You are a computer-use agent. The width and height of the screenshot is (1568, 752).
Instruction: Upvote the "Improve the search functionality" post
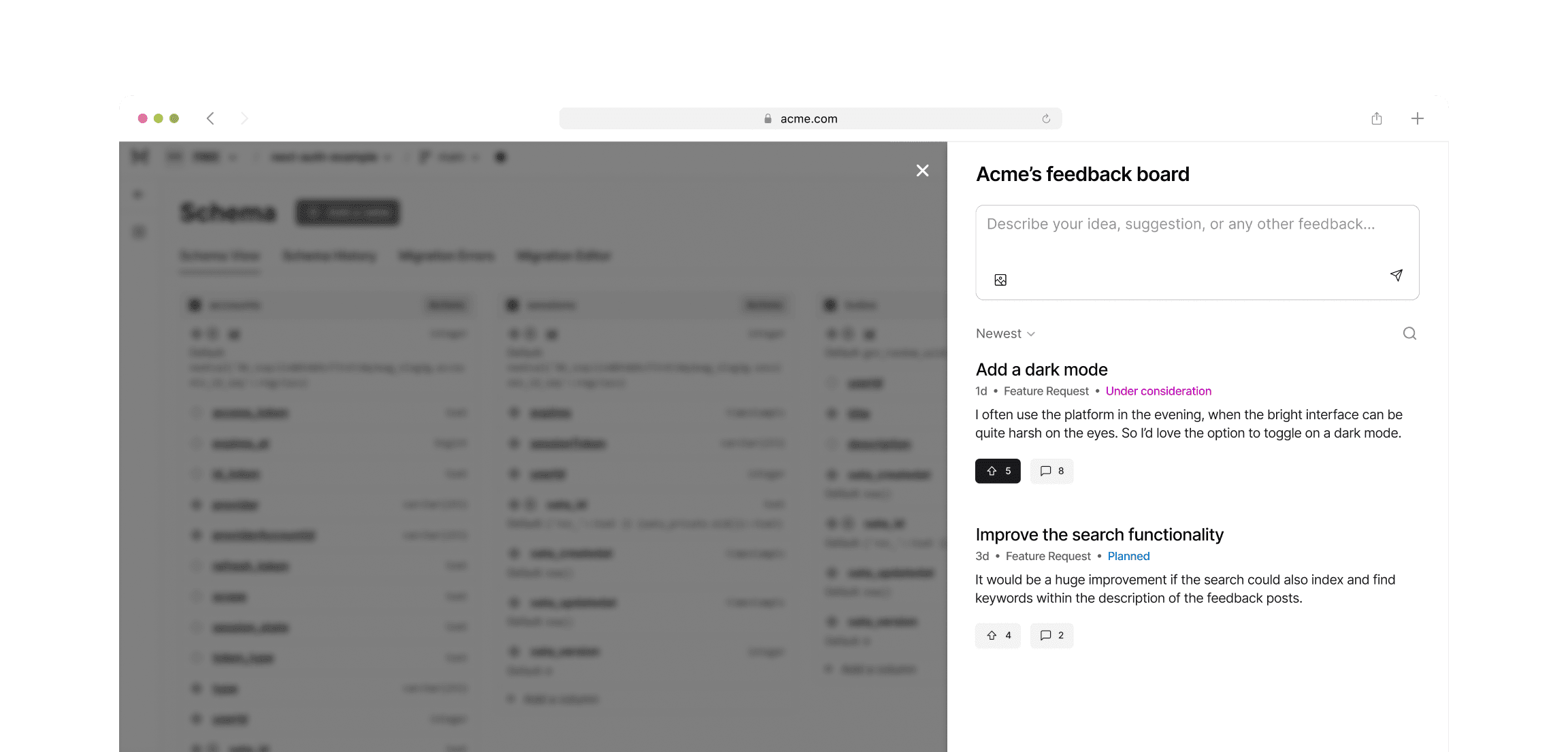998,635
